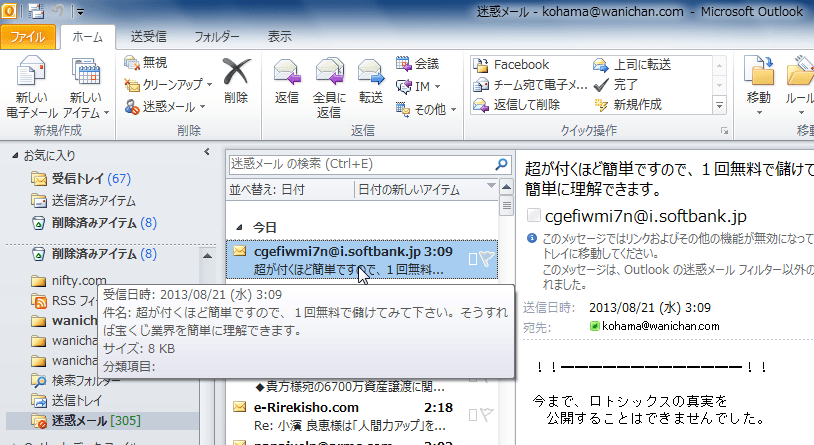Open the 送信トレイ folder
814x445 pixels.
click(66, 401)
